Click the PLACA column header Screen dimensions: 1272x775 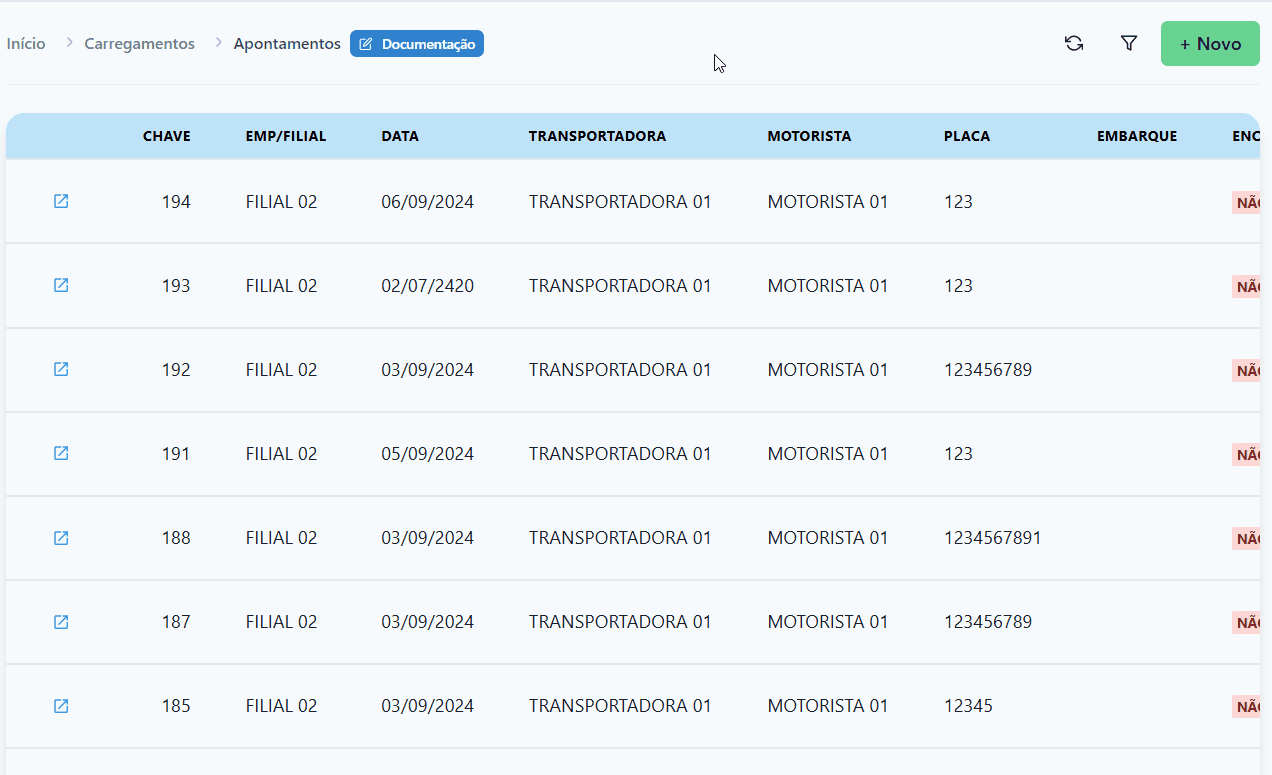pos(967,136)
